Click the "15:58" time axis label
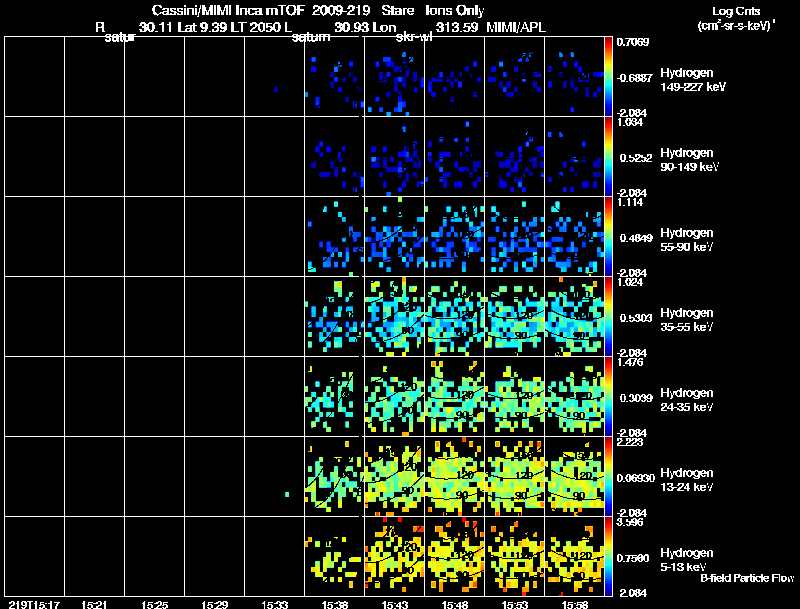800x609 pixels. click(575, 604)
